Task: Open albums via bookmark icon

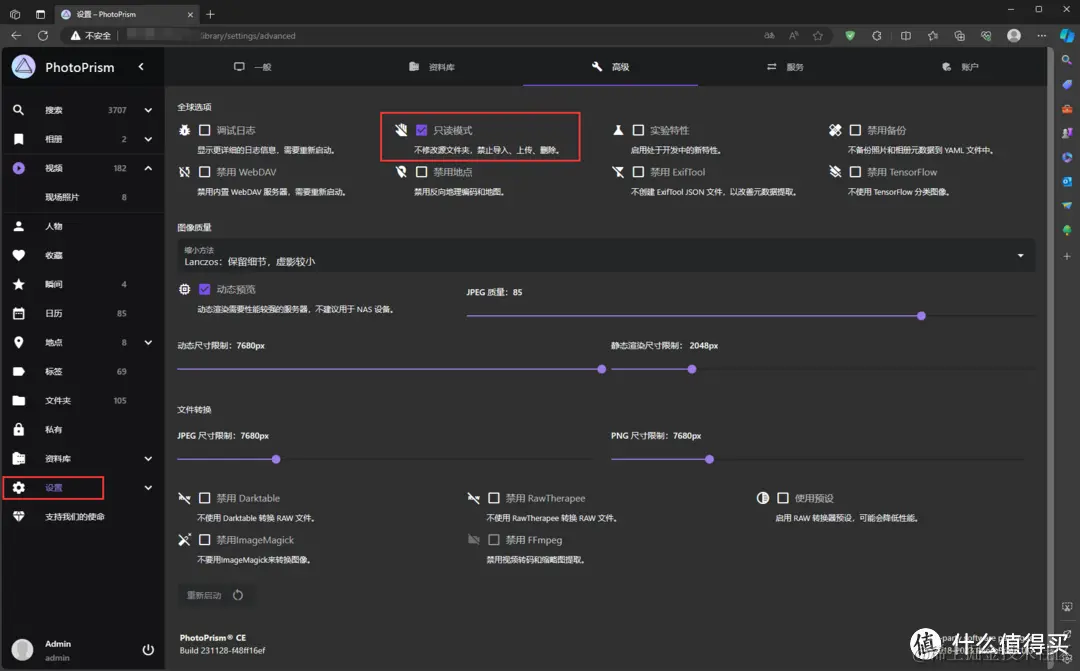Action: click(x=19, y=139)
